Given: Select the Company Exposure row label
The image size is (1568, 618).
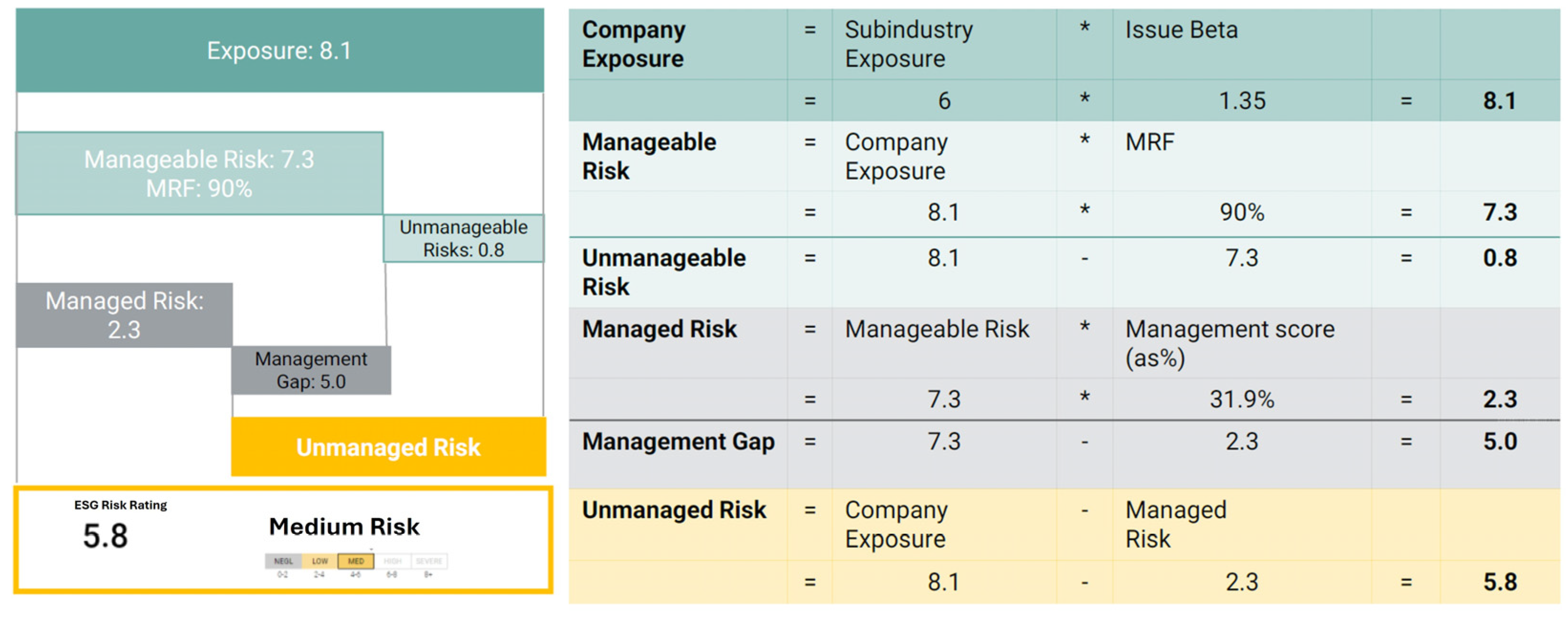Looking at the screenshot, I should click(x=634, y=44).
